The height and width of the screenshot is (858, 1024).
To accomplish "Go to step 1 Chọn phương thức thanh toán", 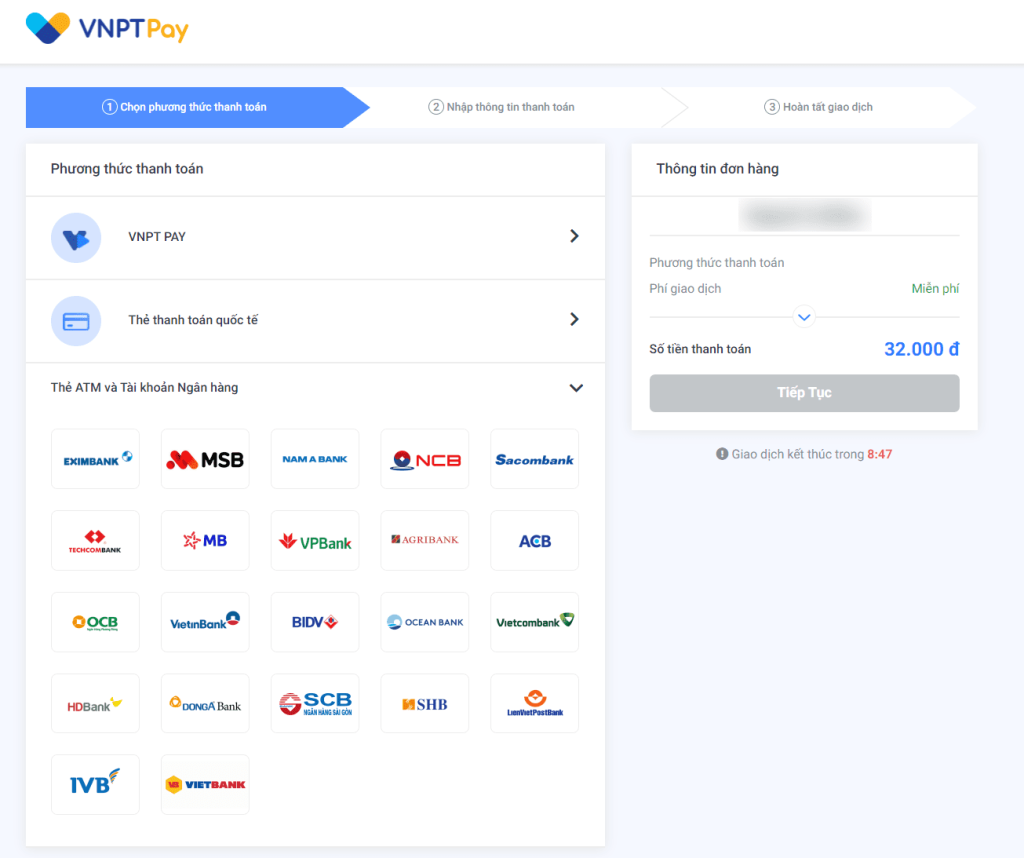I will (x=185, y=107).
